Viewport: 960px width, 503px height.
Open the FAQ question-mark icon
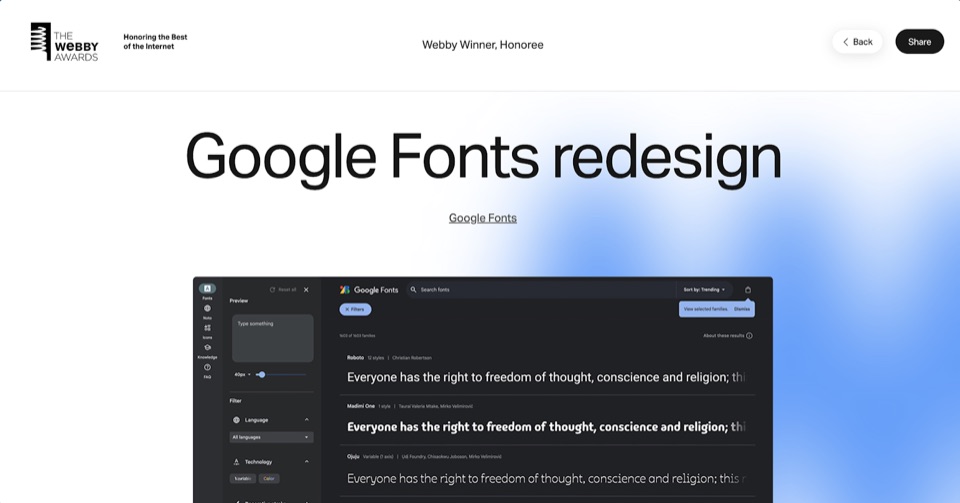[207, 367]
